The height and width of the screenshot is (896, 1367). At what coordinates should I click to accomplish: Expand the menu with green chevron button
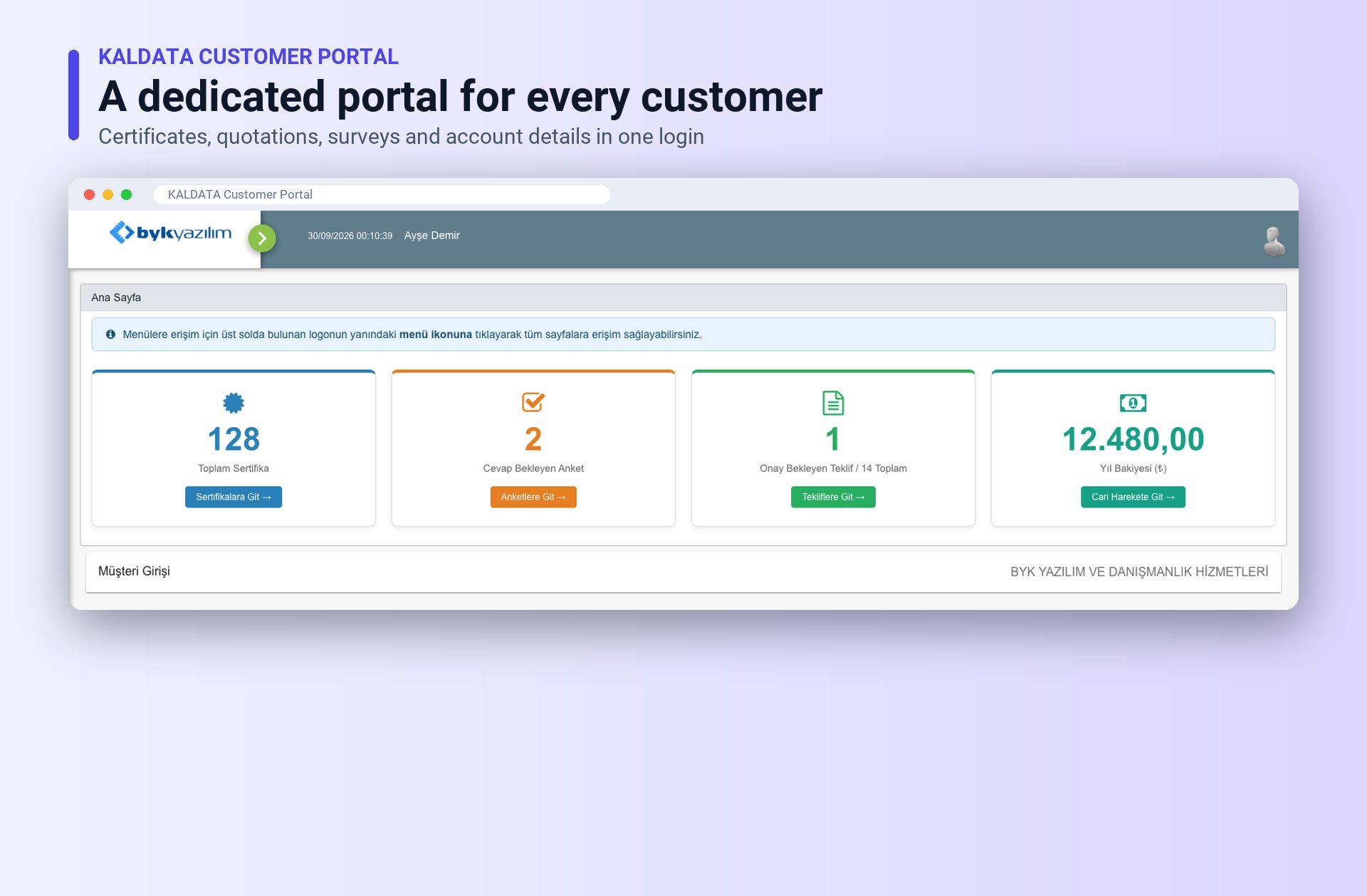tap(262, 238)
